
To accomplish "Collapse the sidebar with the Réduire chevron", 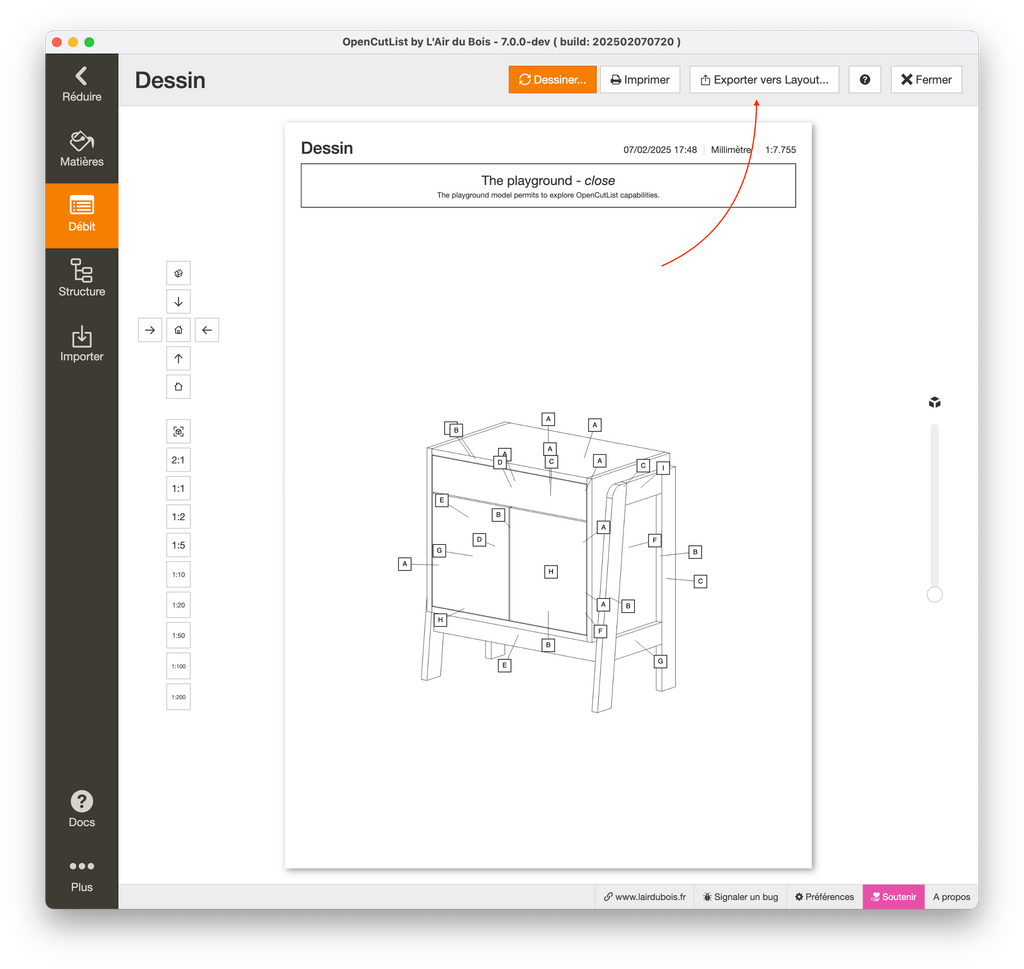I will 82,85.
